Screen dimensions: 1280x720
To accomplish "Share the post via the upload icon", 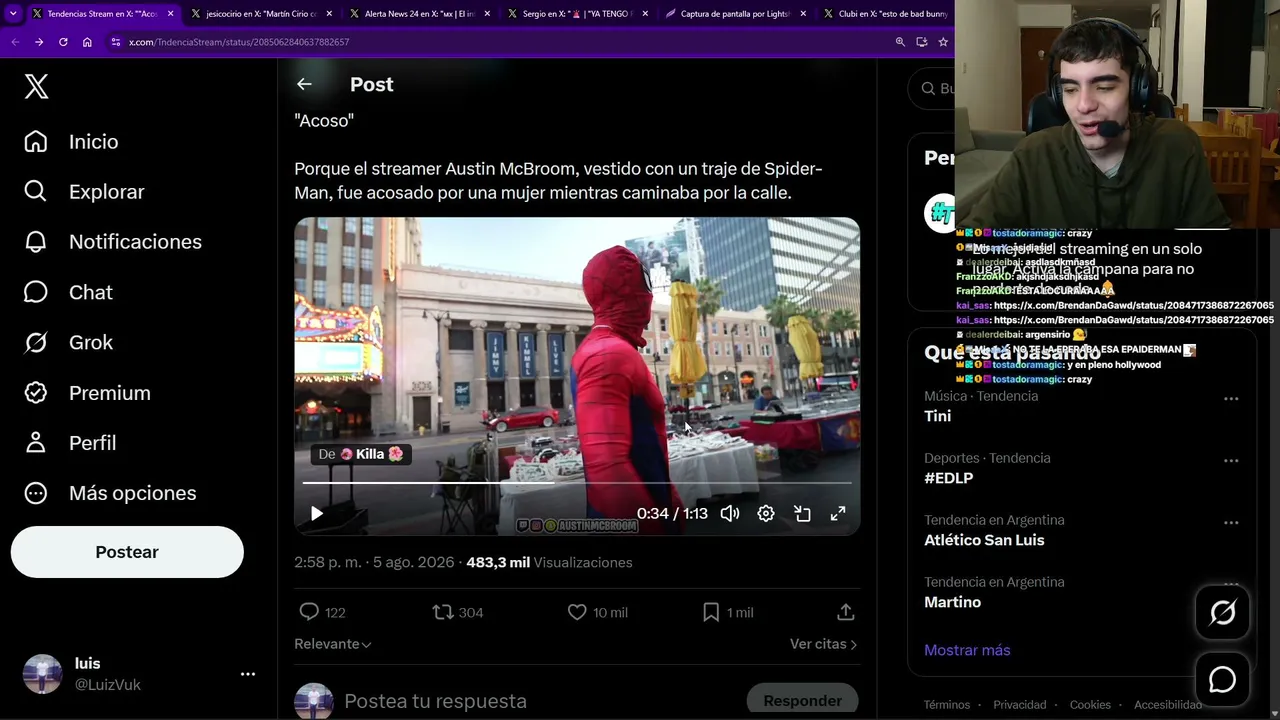I will (x=846, y=612).
